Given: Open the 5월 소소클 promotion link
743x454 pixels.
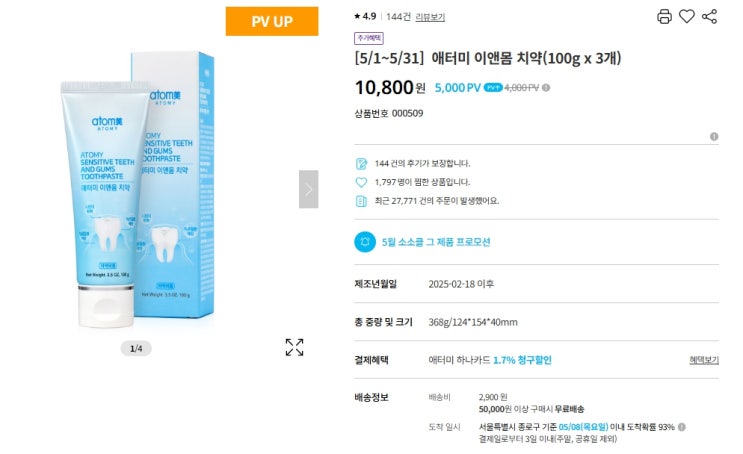Looking at the screenshot, I should pos(436,242).
